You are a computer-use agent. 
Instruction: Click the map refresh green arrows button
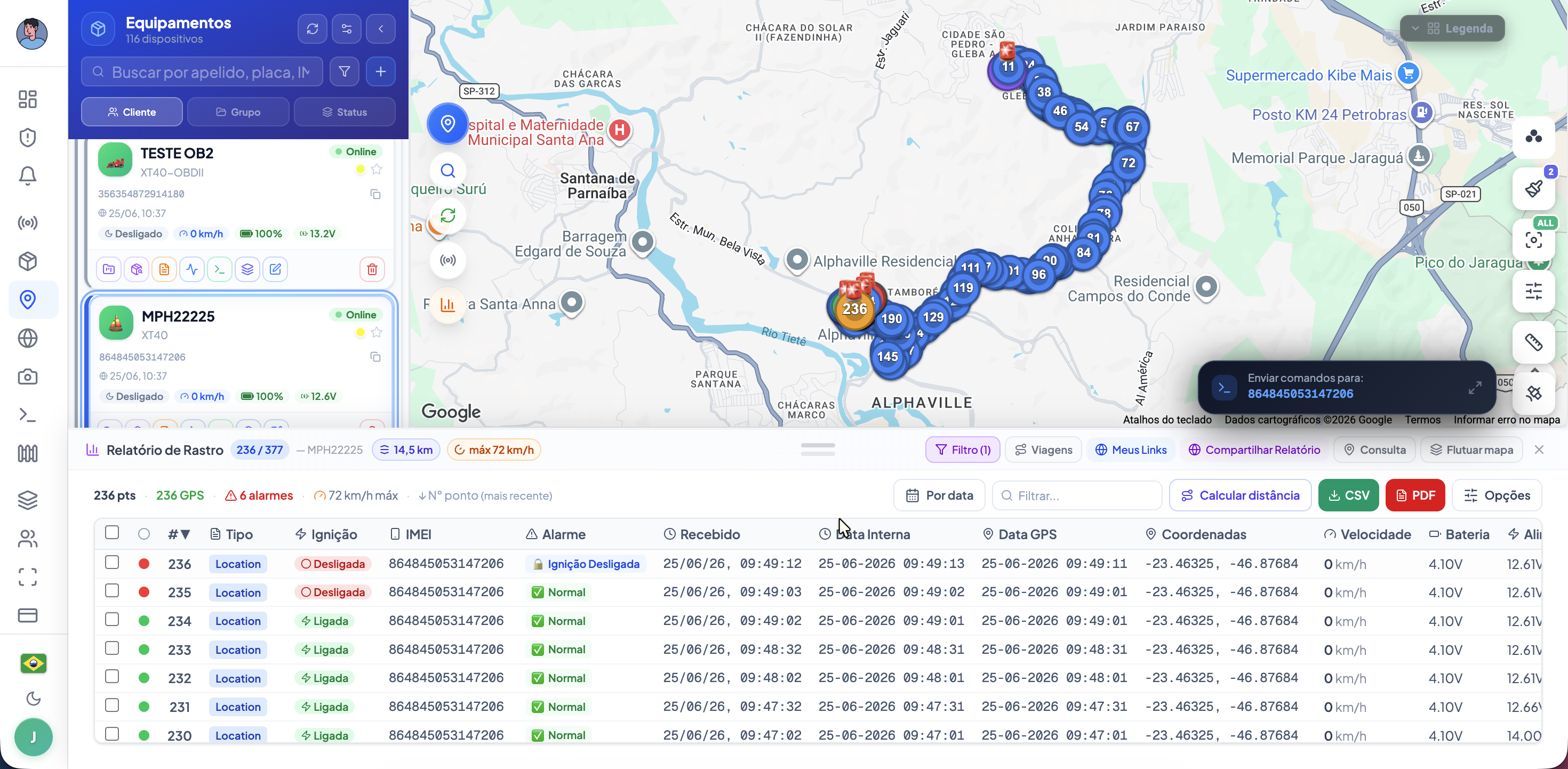coord(448,215)
